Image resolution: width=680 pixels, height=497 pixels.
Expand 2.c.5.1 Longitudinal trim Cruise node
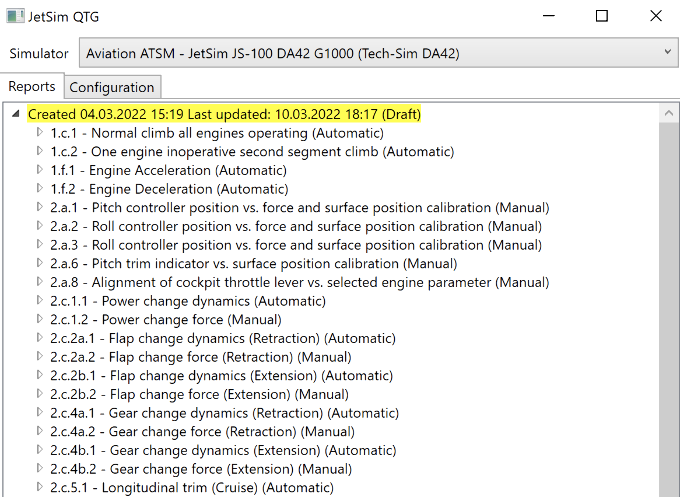pyautogui.click(x=39, y=487)
